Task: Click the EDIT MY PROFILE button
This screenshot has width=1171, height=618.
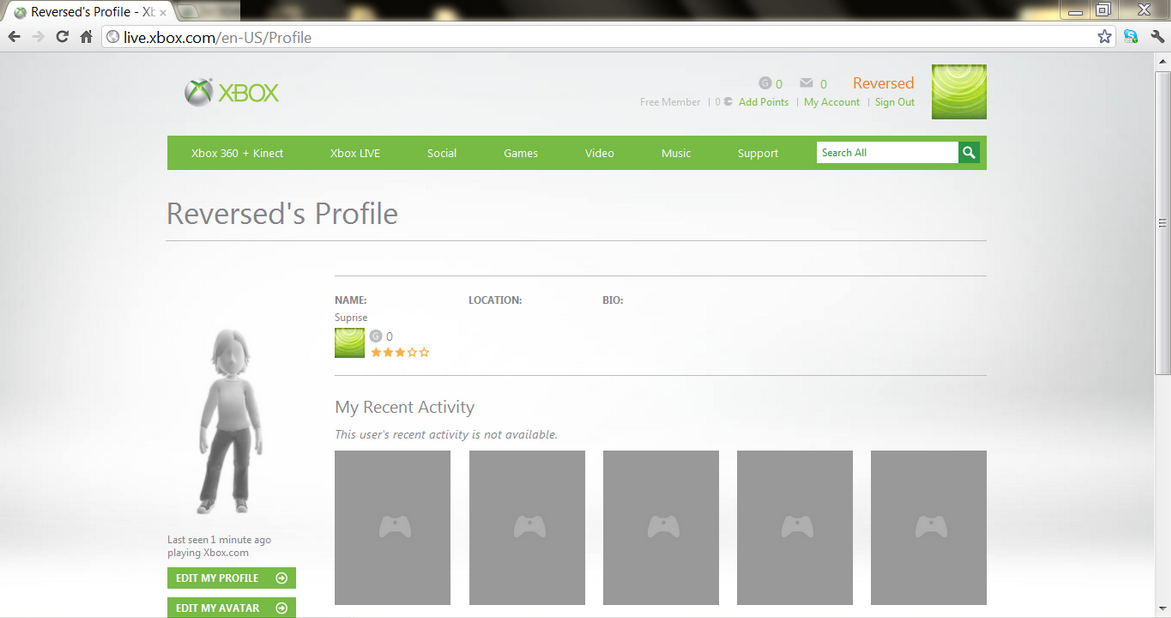Action: [x=232, y=578]
